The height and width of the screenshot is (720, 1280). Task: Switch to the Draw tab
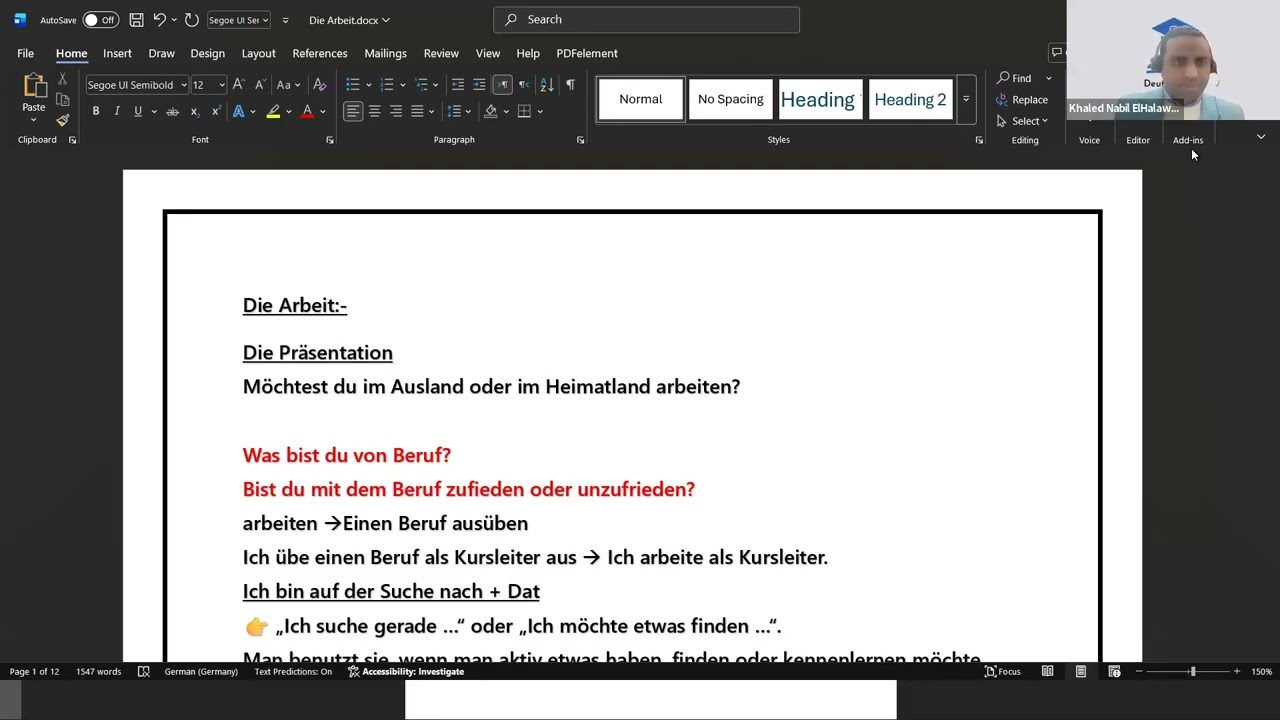[x=161, y=53]
